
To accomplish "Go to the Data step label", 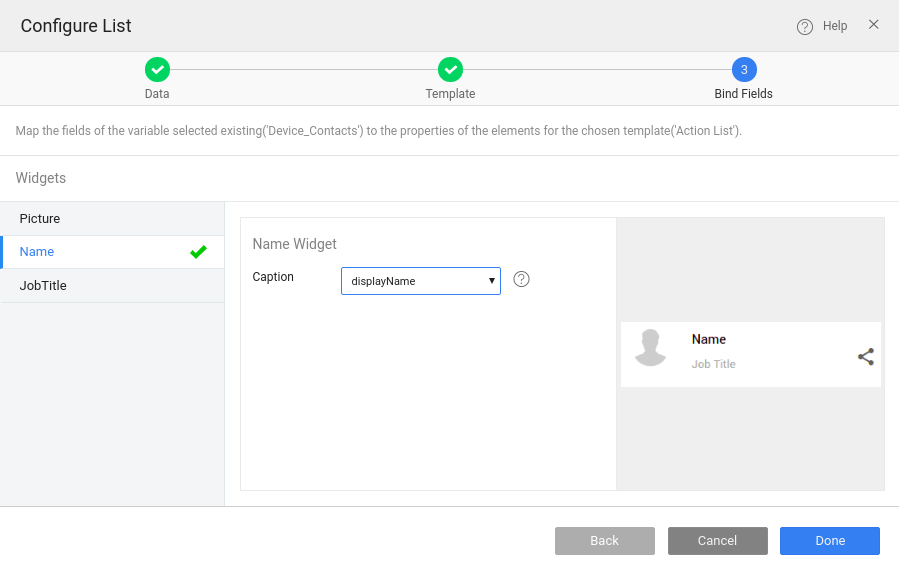I will pyautogui.click(x=157, y=94).
